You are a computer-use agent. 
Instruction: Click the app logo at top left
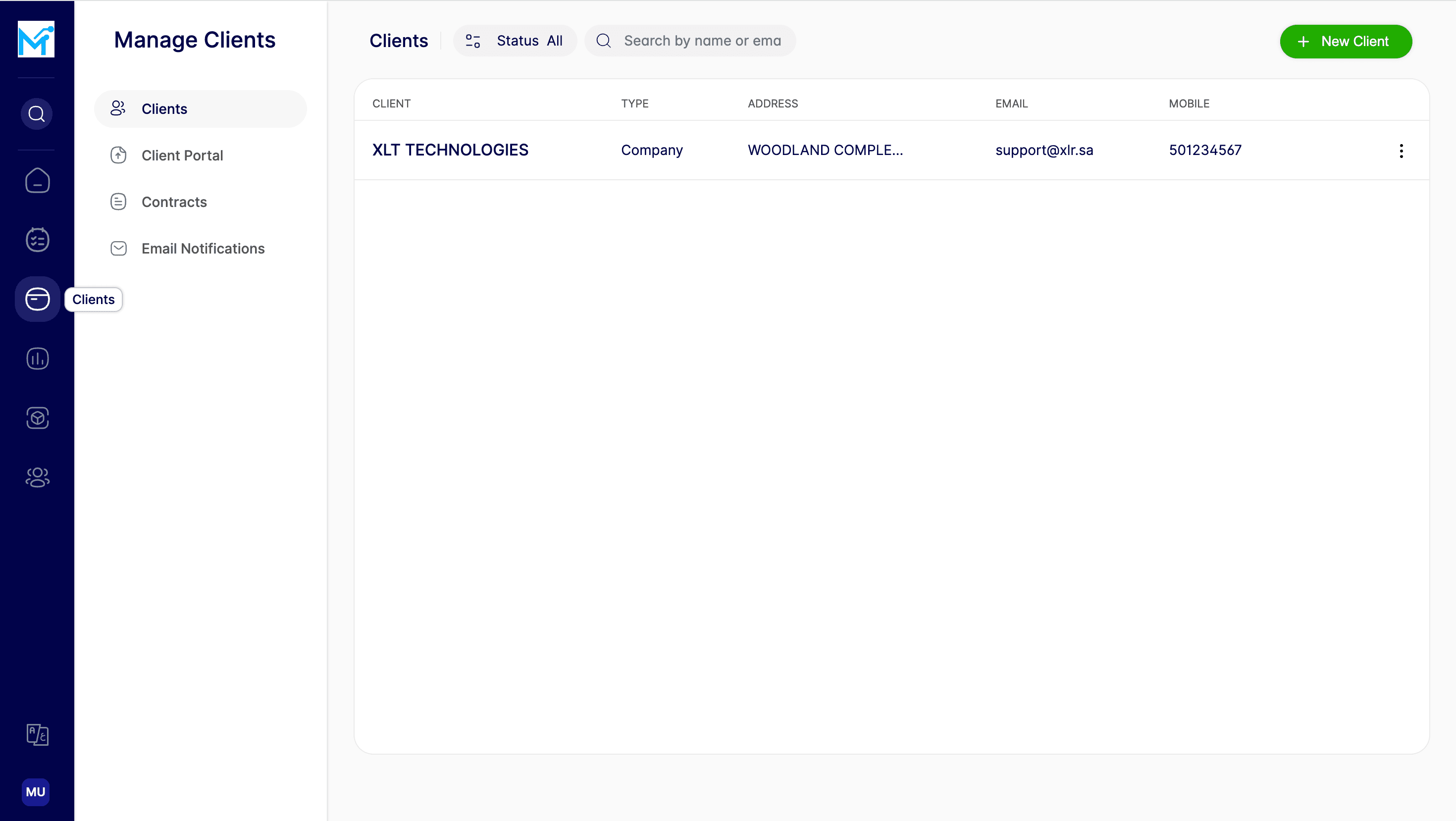pos(36,39)
